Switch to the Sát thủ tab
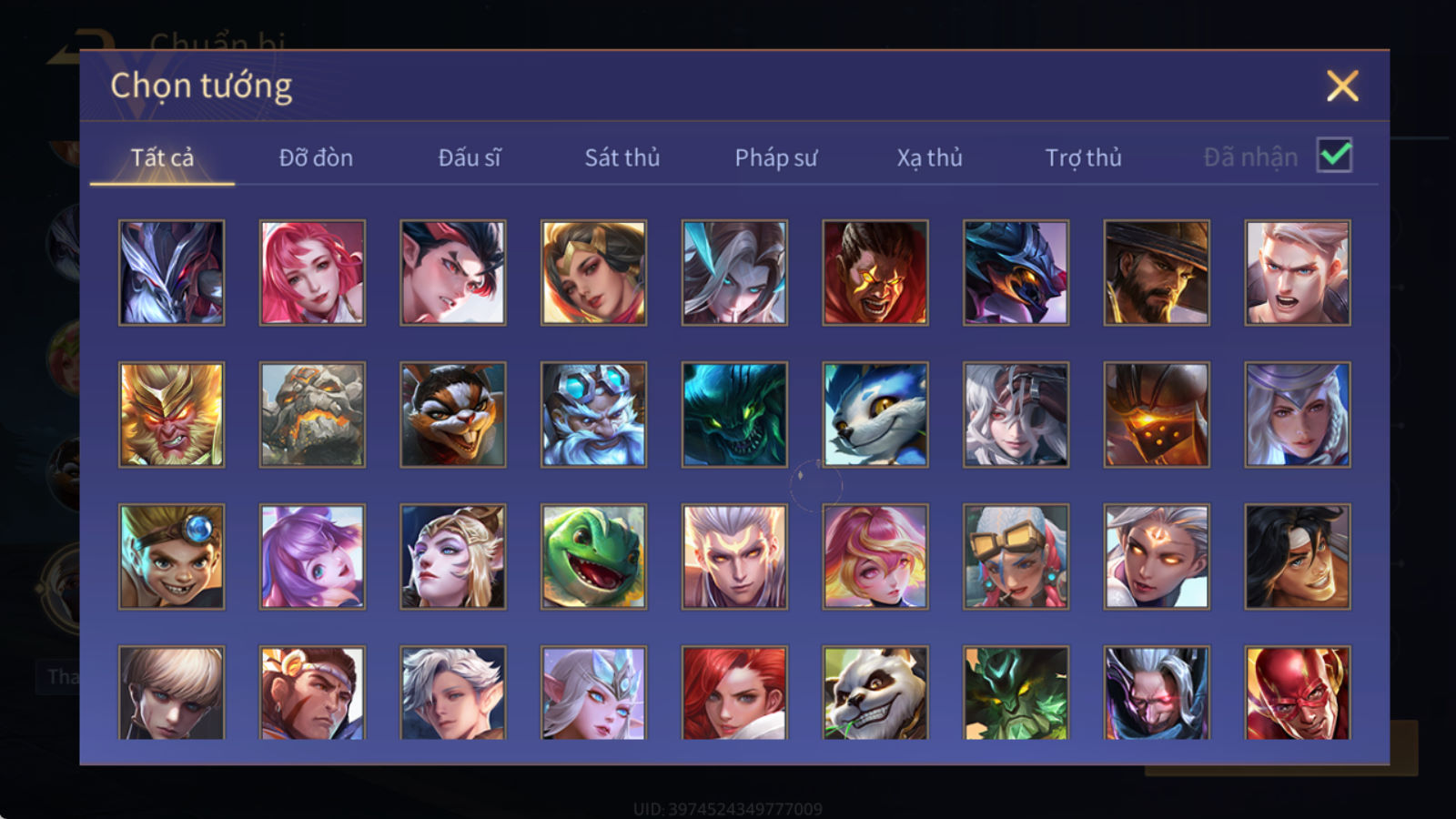 coord(622,157)
